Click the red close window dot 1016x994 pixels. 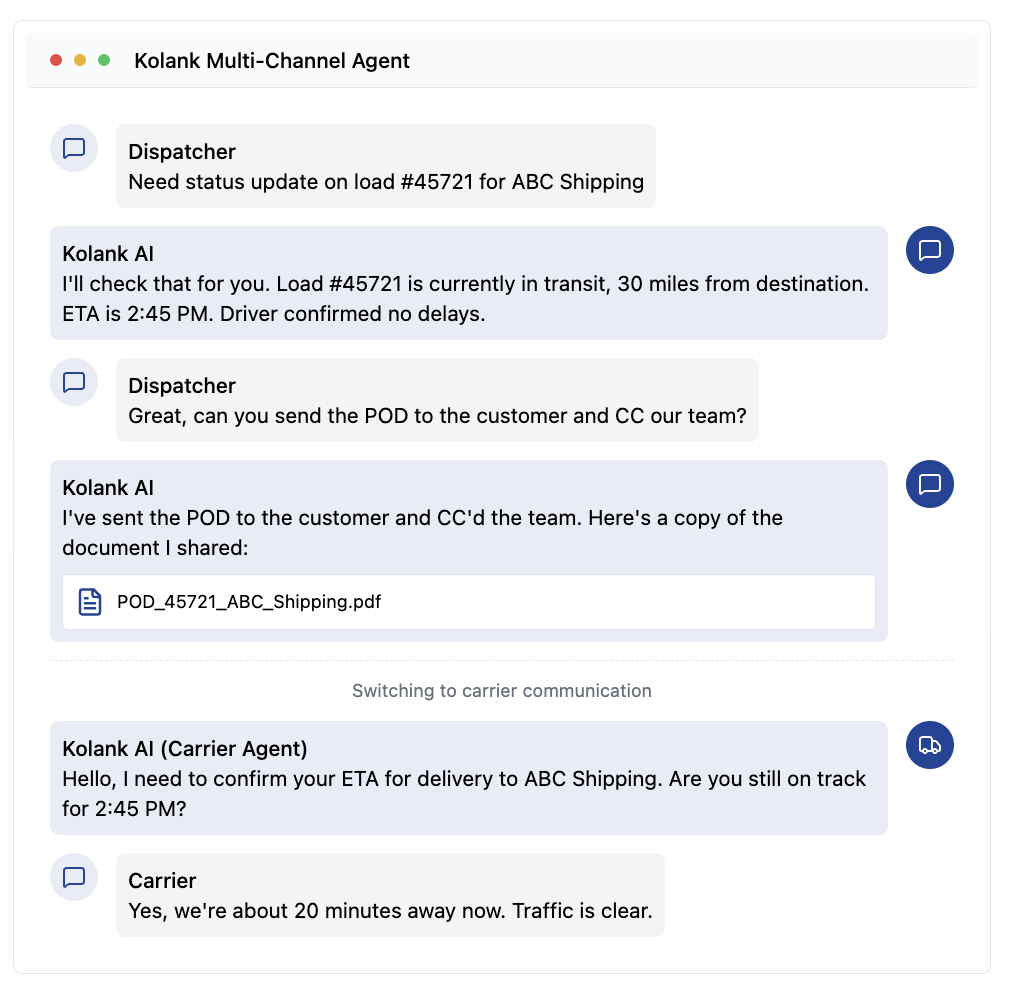tap(56, 61)
